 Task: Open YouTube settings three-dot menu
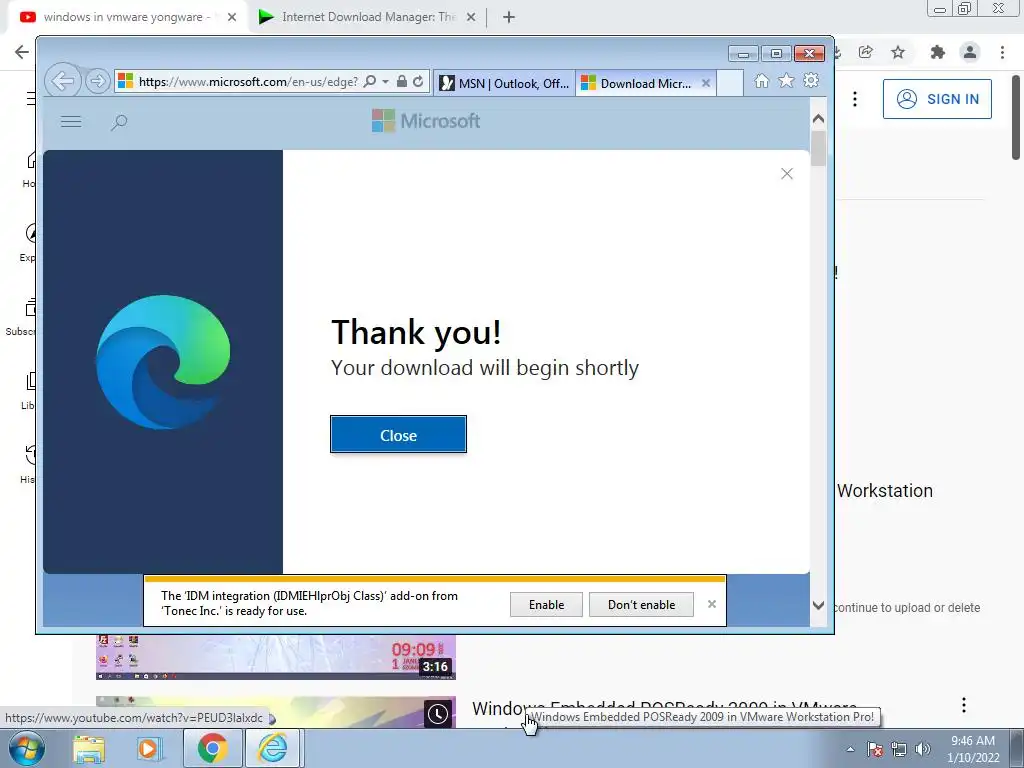(855, 99)
